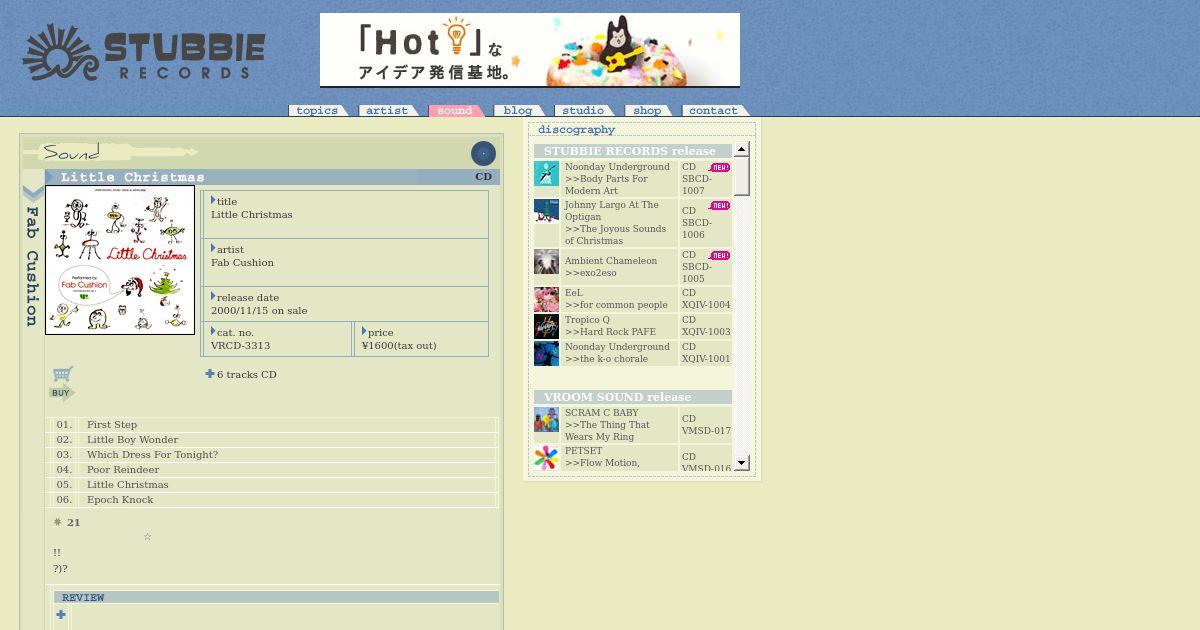
Task: Go to the contact tab
Action: click(x=715, y=111)
